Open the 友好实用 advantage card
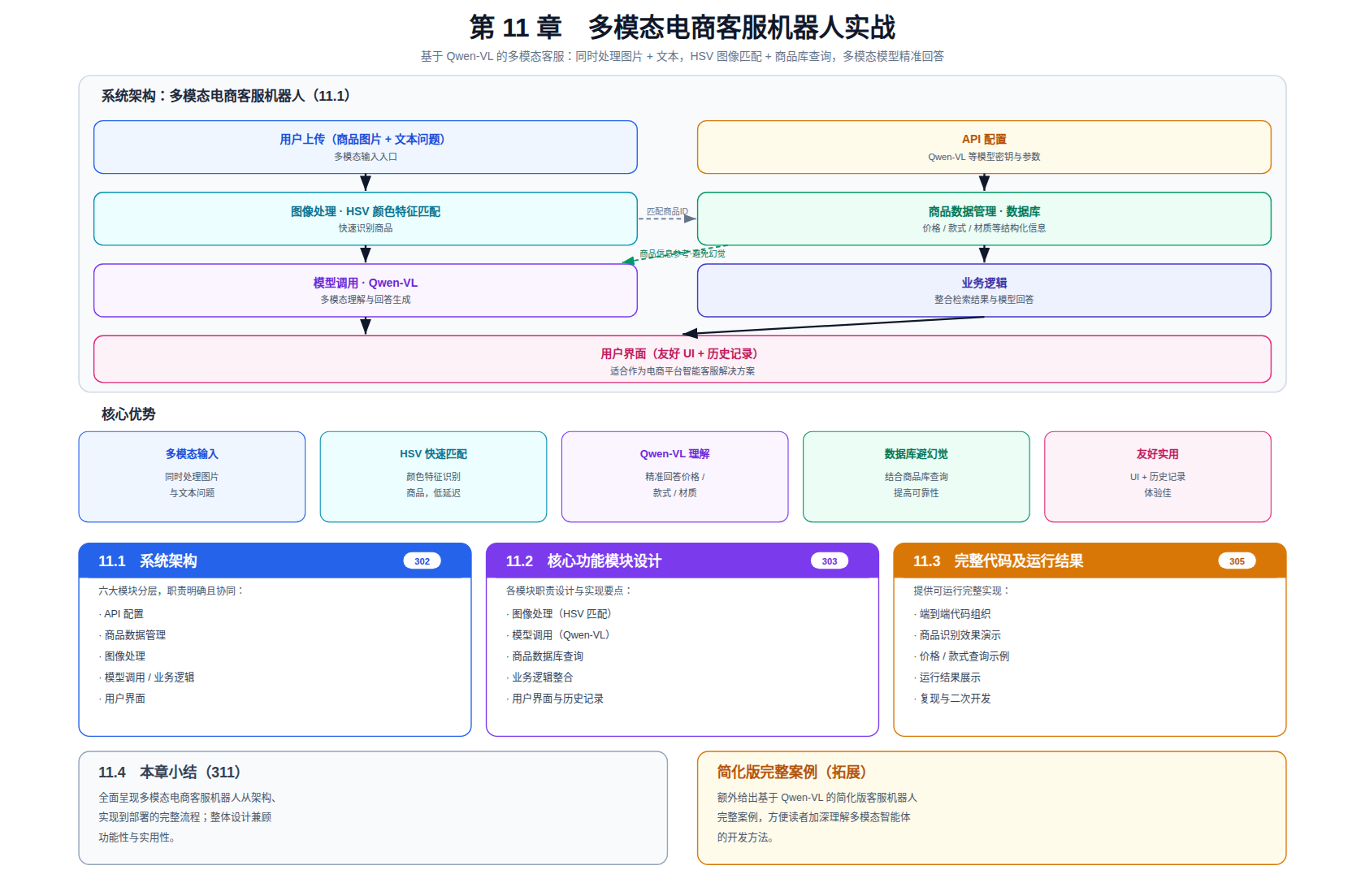1365x896 pixels. click(x=1158, y=477)
